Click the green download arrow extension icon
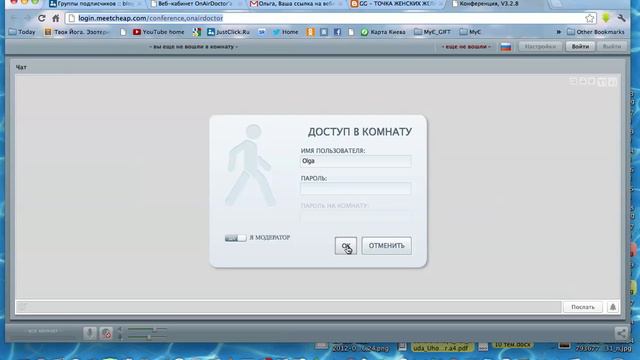Screen dimensions: 640x360 click(606, 18)
